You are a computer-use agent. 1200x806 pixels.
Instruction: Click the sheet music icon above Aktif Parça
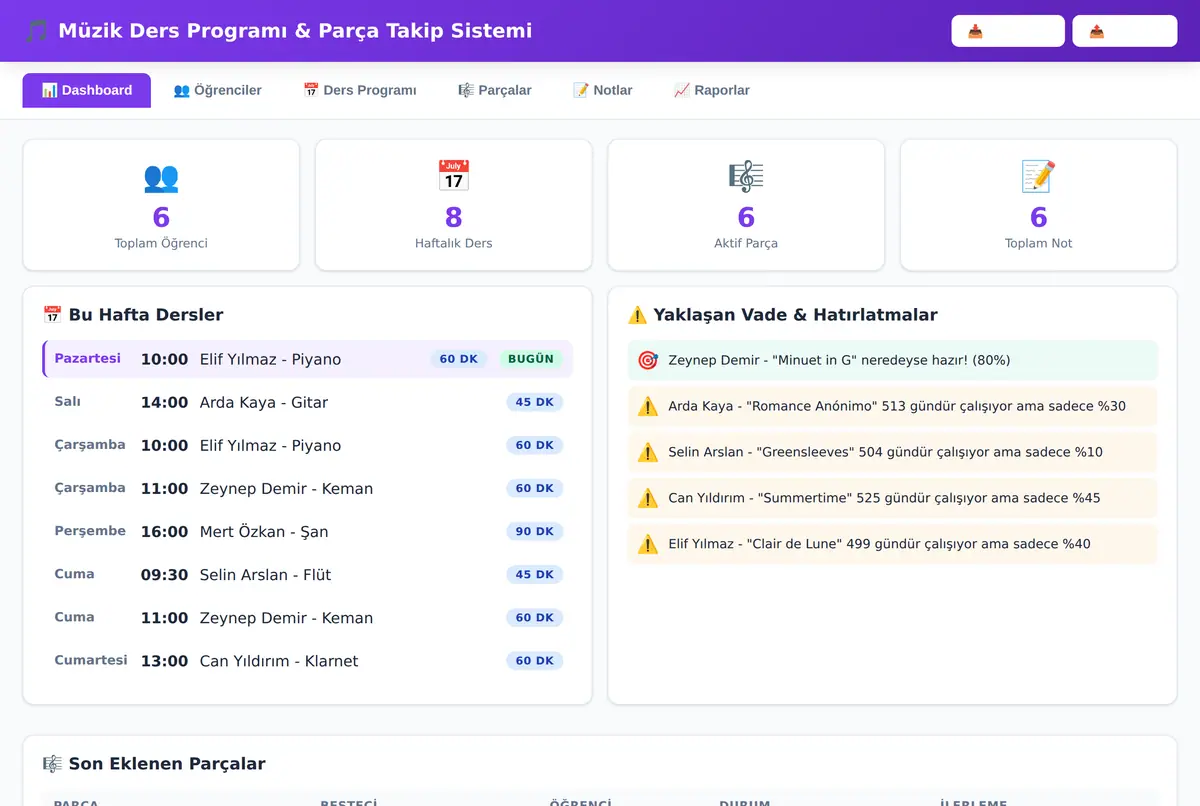click(746, 177)
